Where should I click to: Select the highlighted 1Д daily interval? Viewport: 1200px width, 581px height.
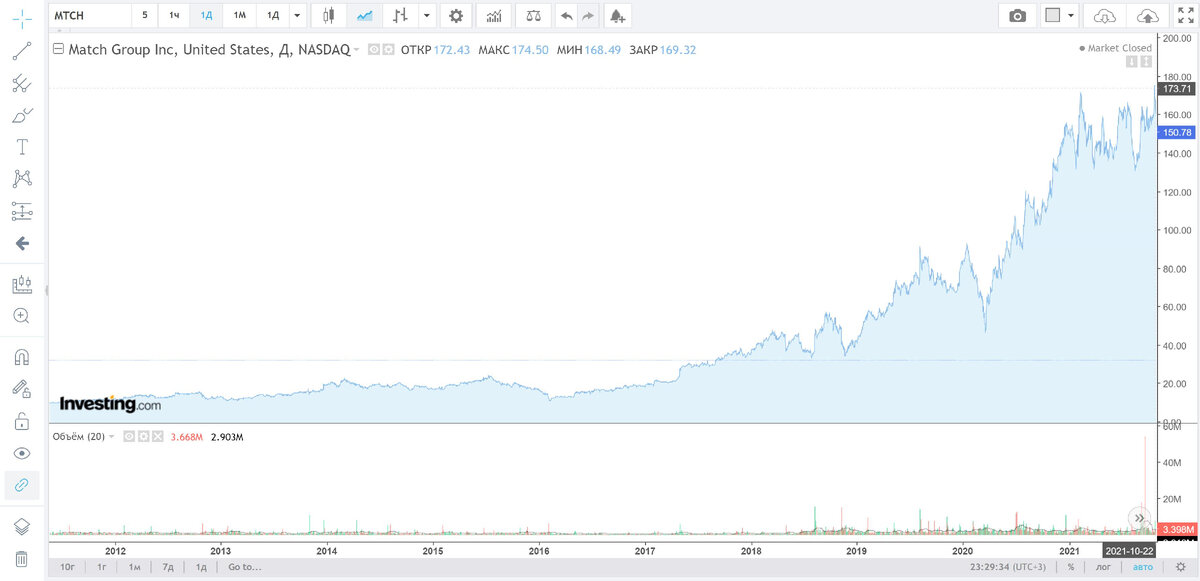tap(207, 15)
